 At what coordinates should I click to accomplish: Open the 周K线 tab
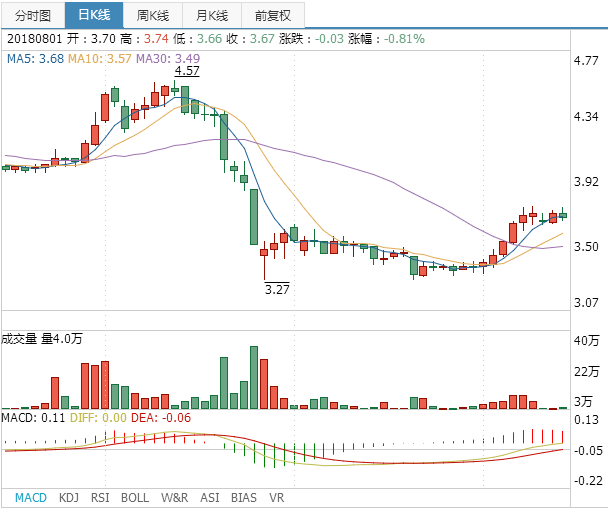(x=153, y=15)
